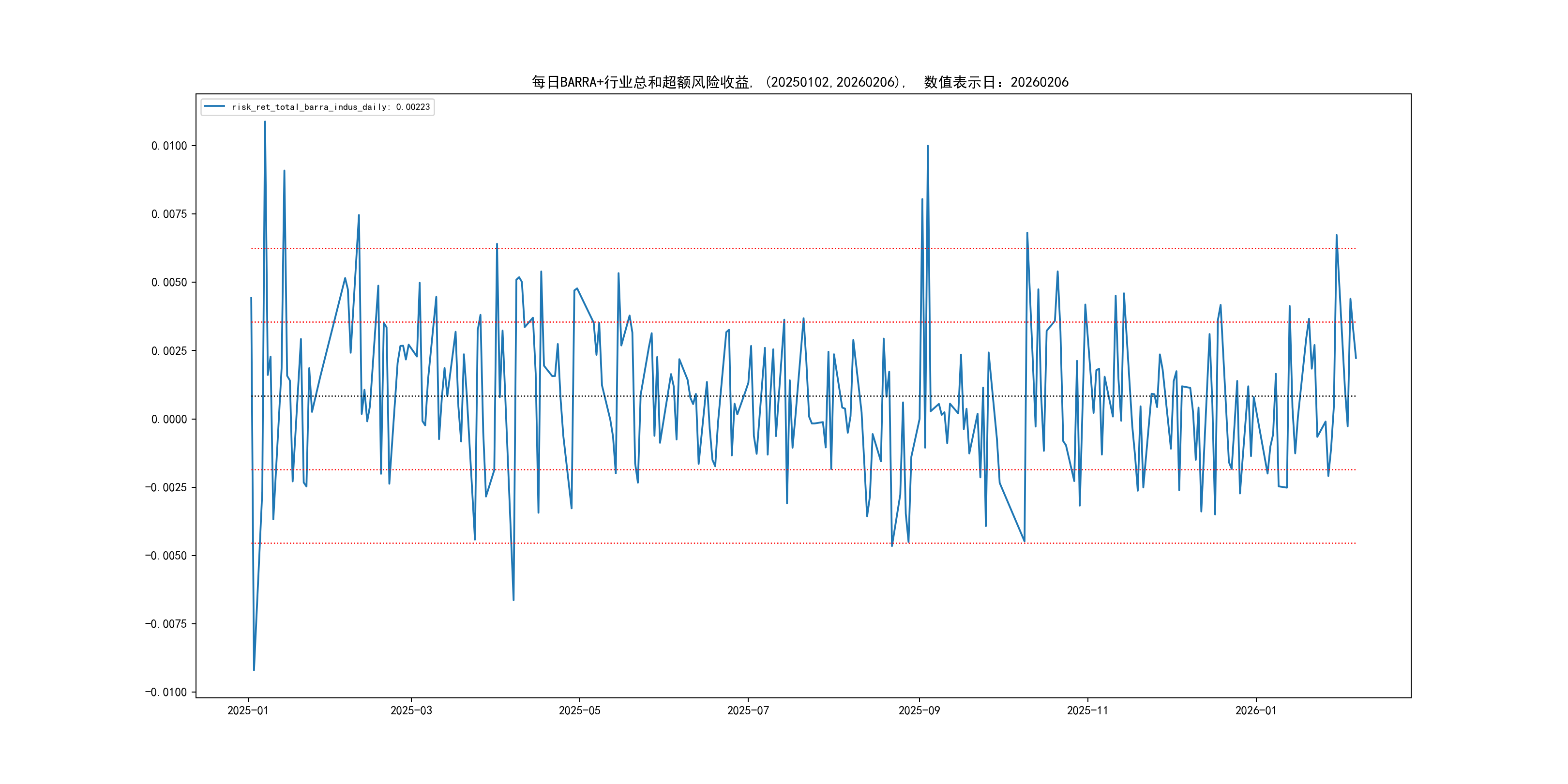Screen dimensions: 1568x784
Task: Click the 0.0000 y-axis tick label
Action: point(169,419)
